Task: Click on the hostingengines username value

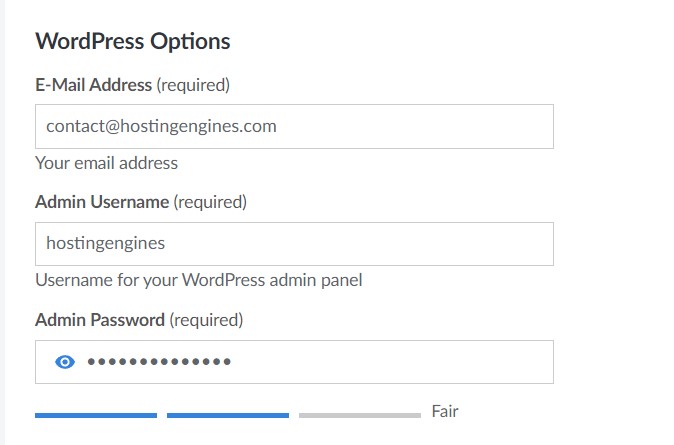Action: tap(105, 243)
